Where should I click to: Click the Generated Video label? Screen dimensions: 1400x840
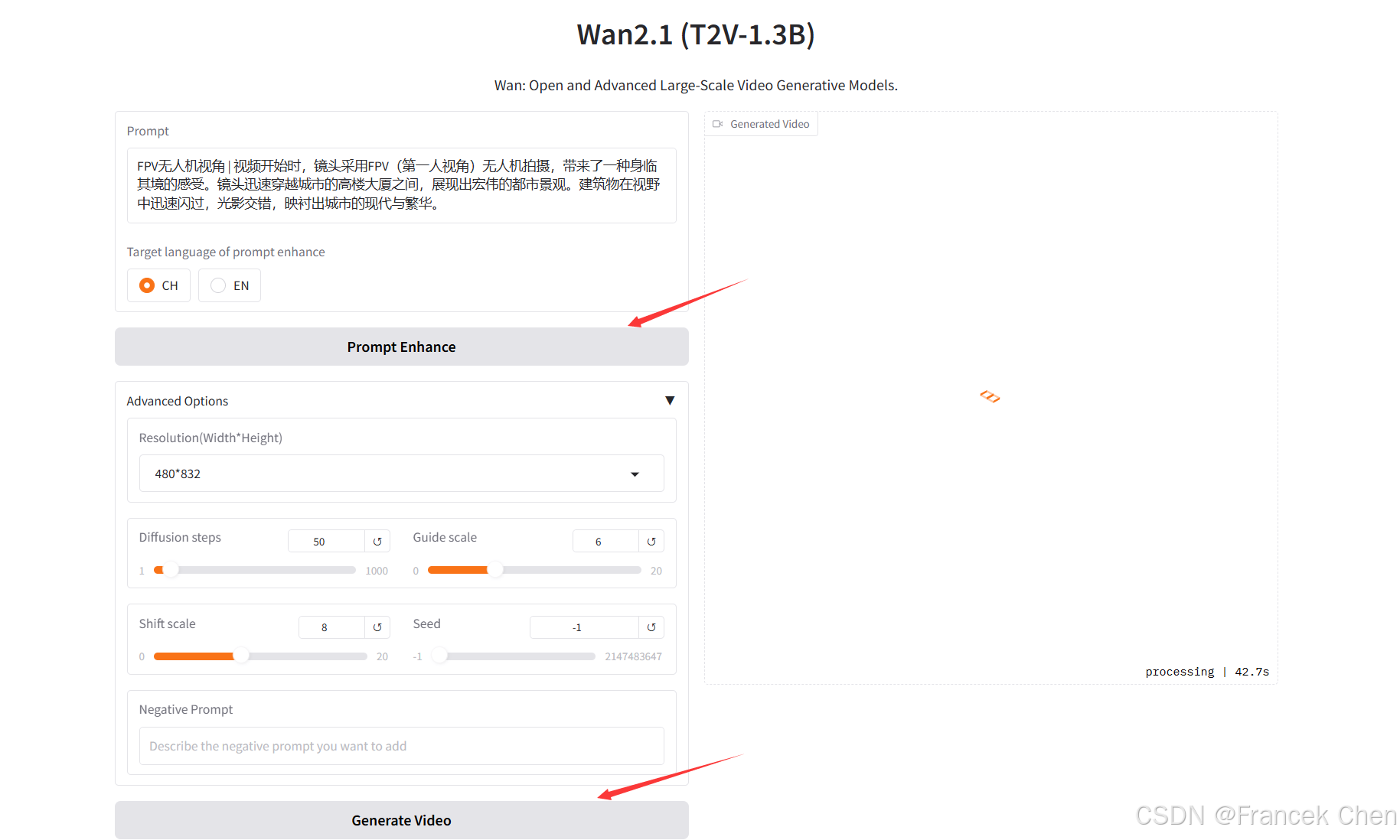tap(769, 124)
